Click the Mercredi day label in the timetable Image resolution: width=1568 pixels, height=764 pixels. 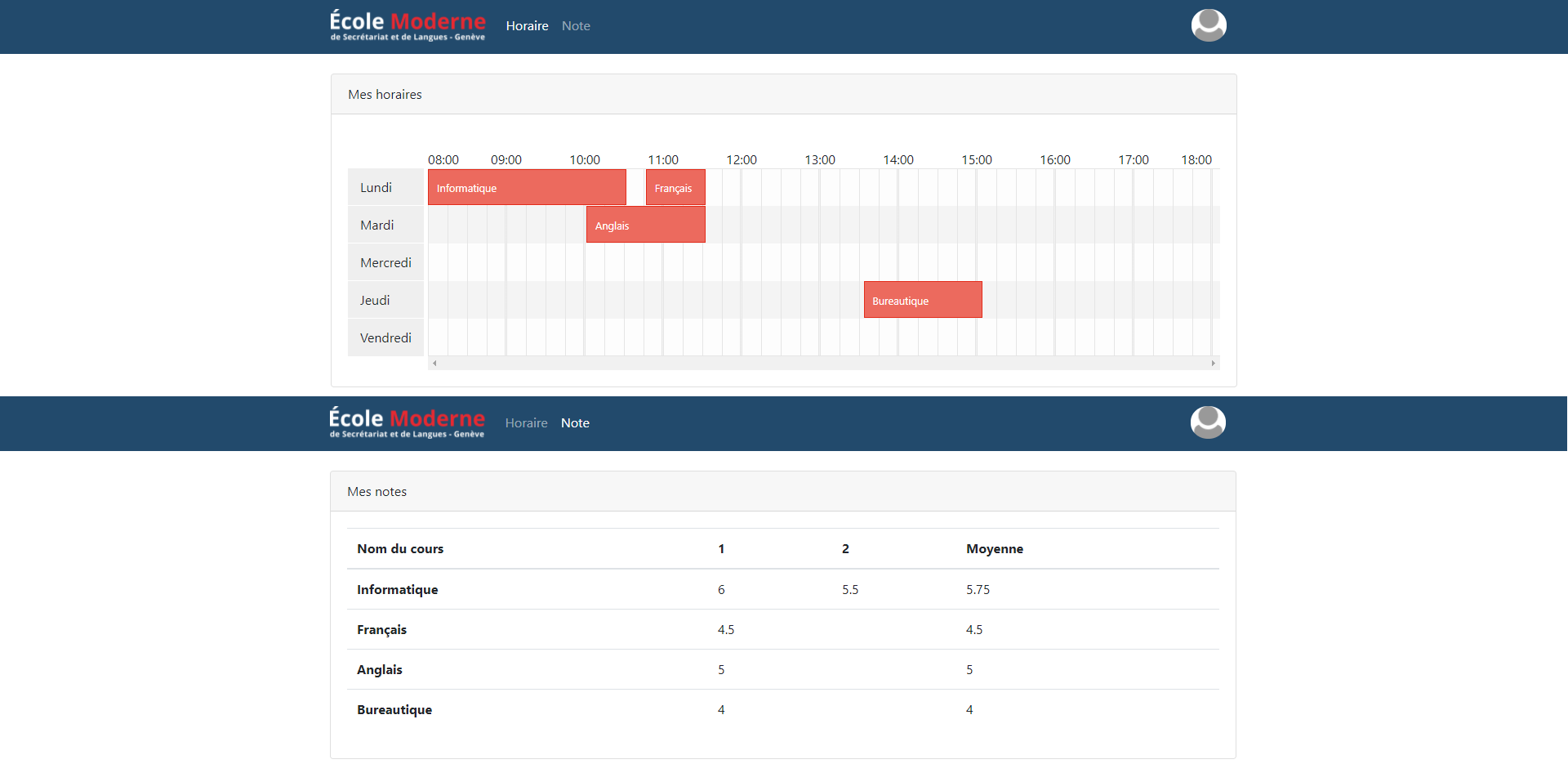[x=385, y=263]
